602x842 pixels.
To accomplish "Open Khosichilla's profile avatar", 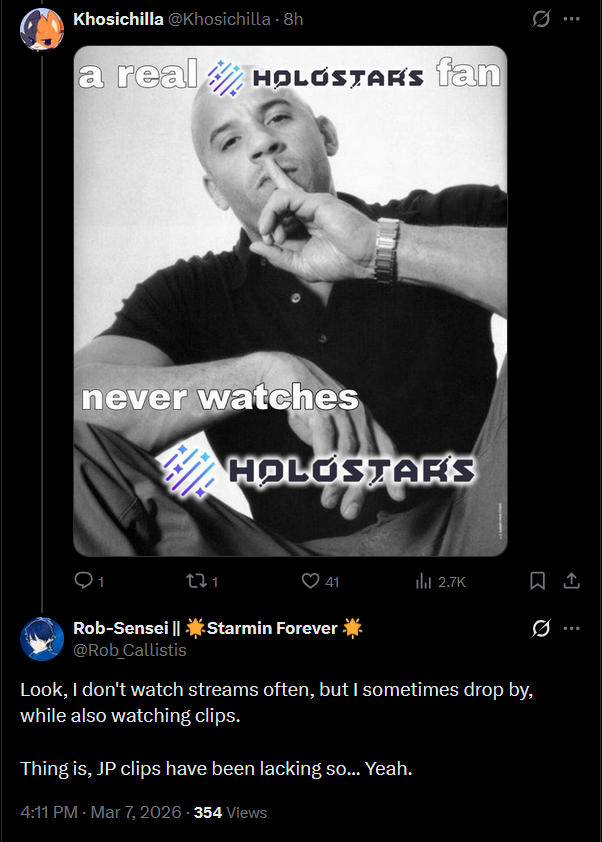I will coord(42,29).
